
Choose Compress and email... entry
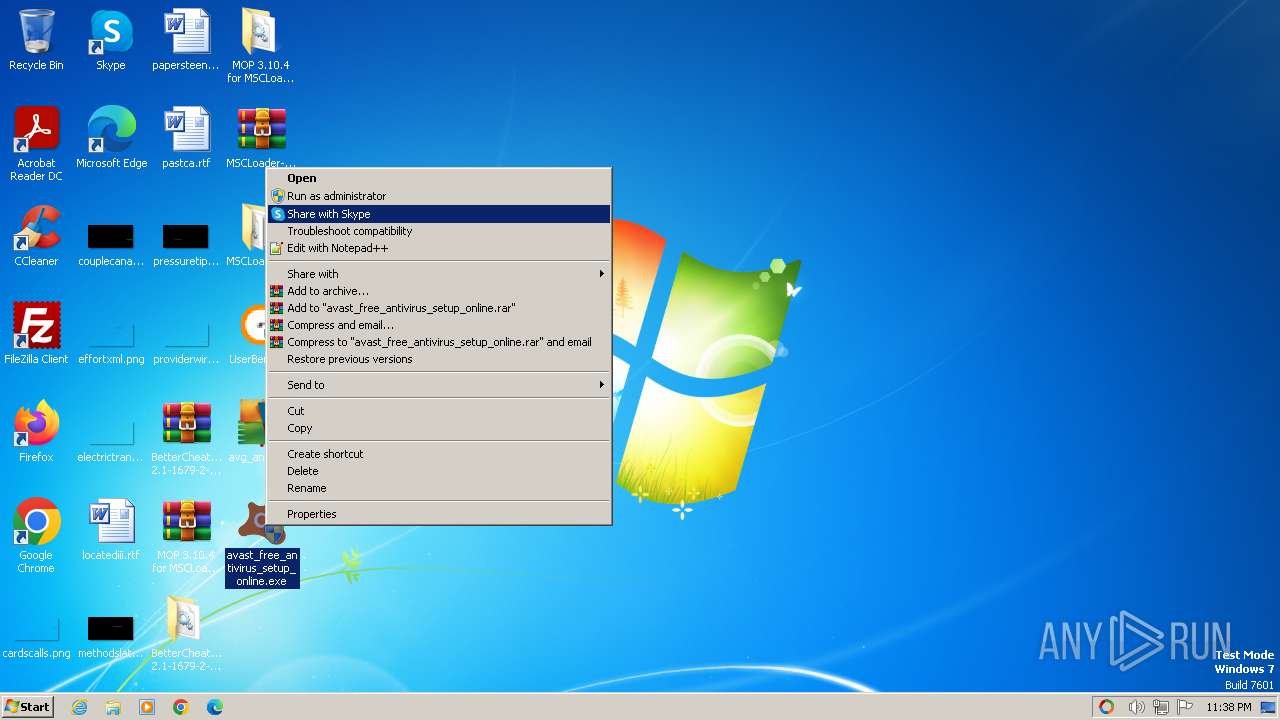[x=439, y=325]
